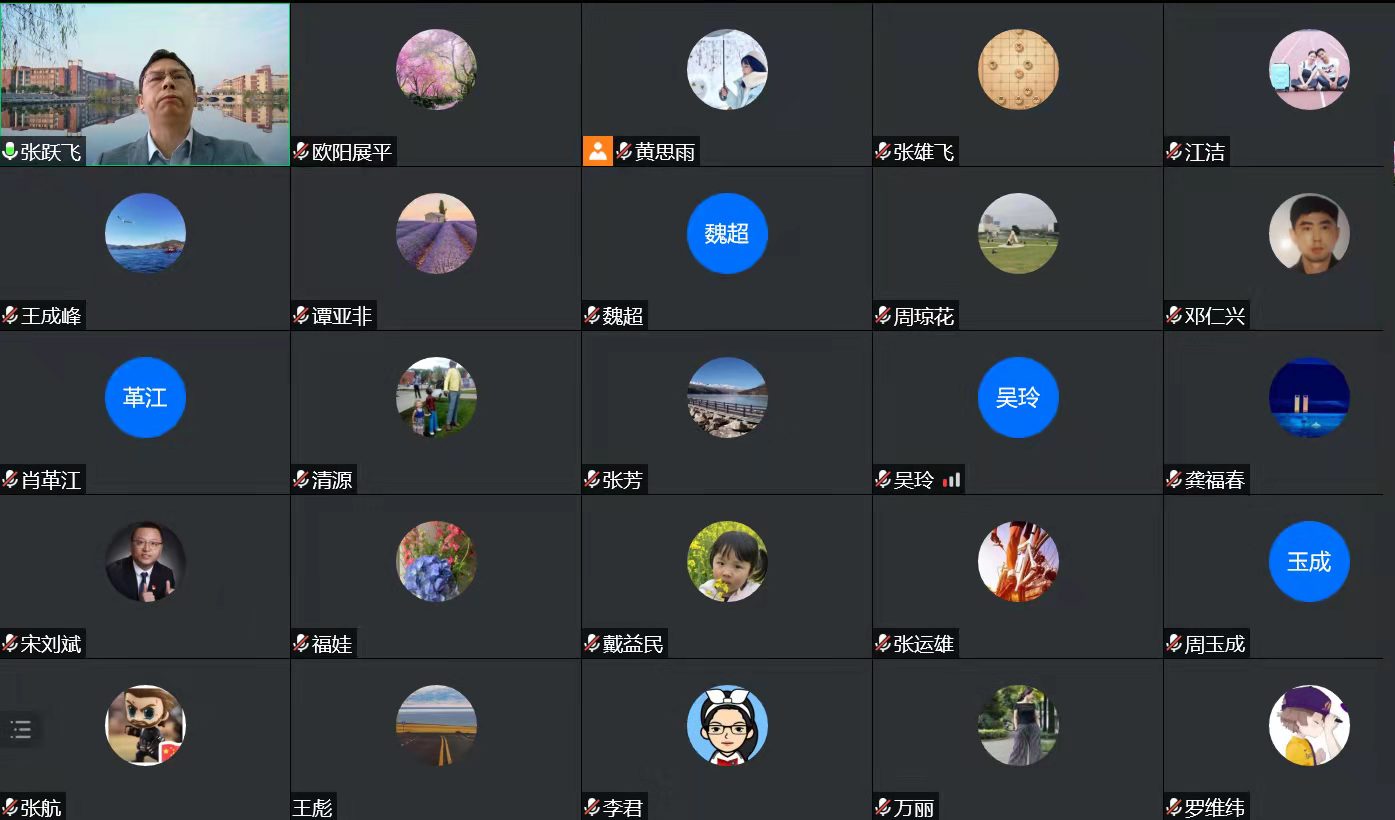Click the muted mic icon beside 罗维纬

click(1174, 808)
